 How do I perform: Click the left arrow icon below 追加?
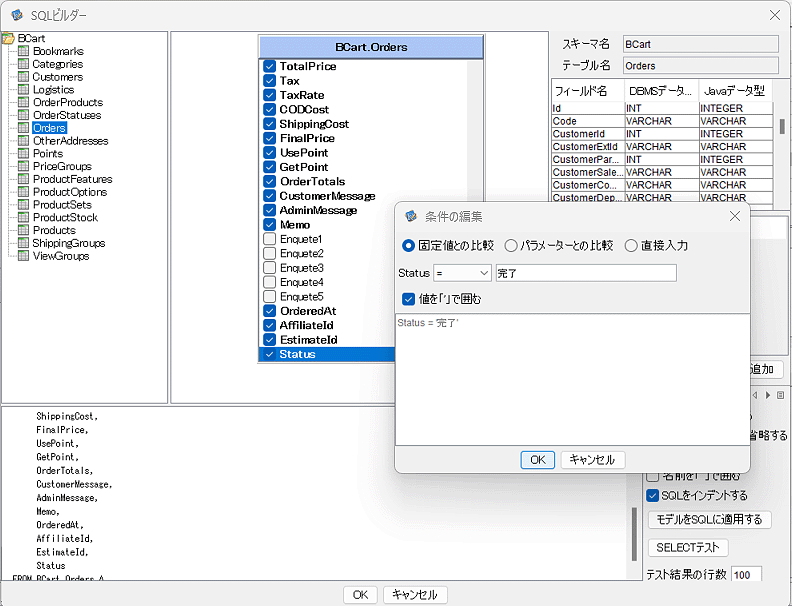coord(755,395)
